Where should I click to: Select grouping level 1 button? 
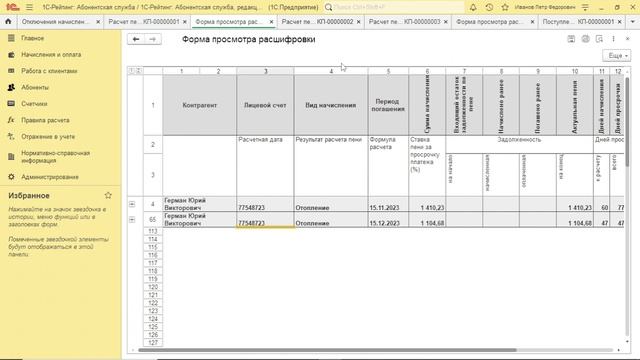tap(131, 71)
